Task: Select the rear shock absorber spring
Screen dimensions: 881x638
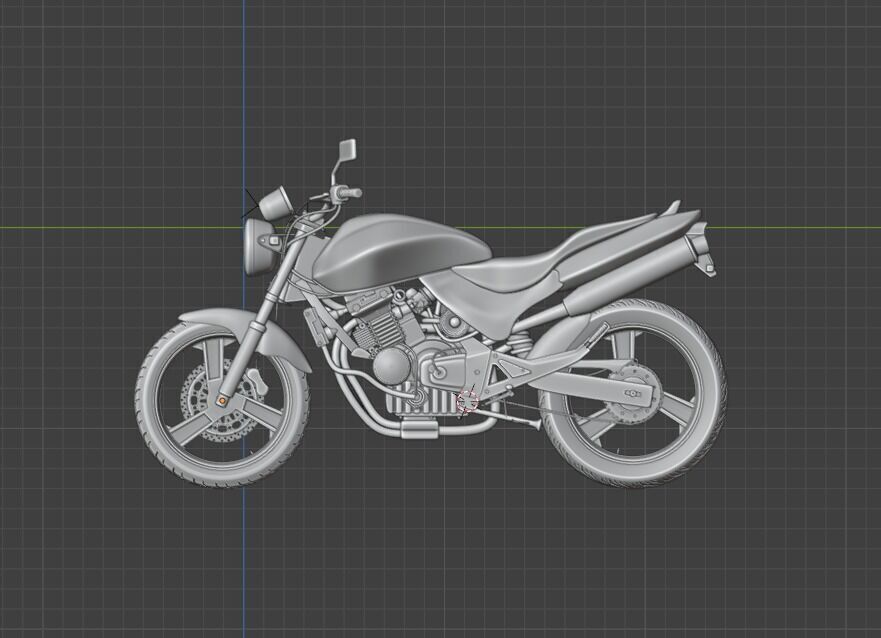Action: [x=521, y=341]
